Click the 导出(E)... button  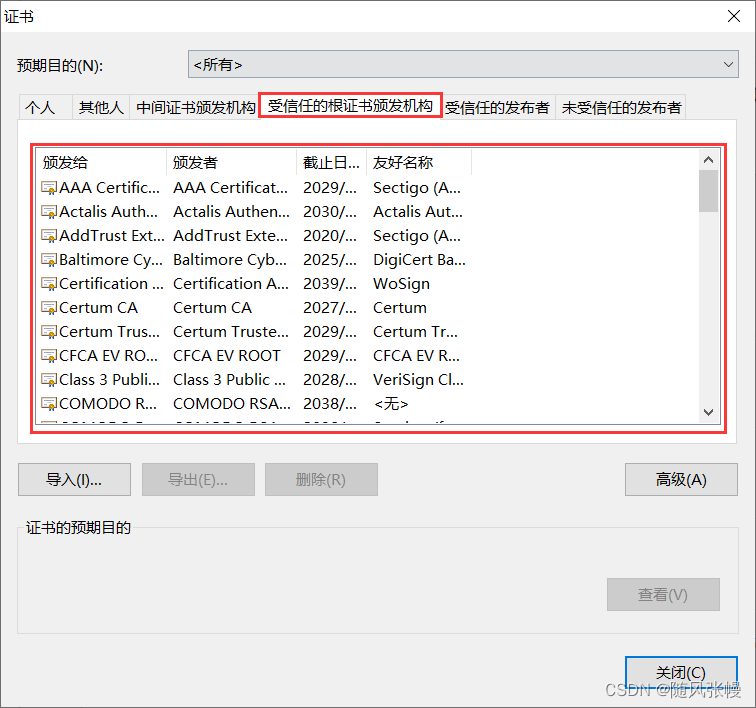click(198, 479)
